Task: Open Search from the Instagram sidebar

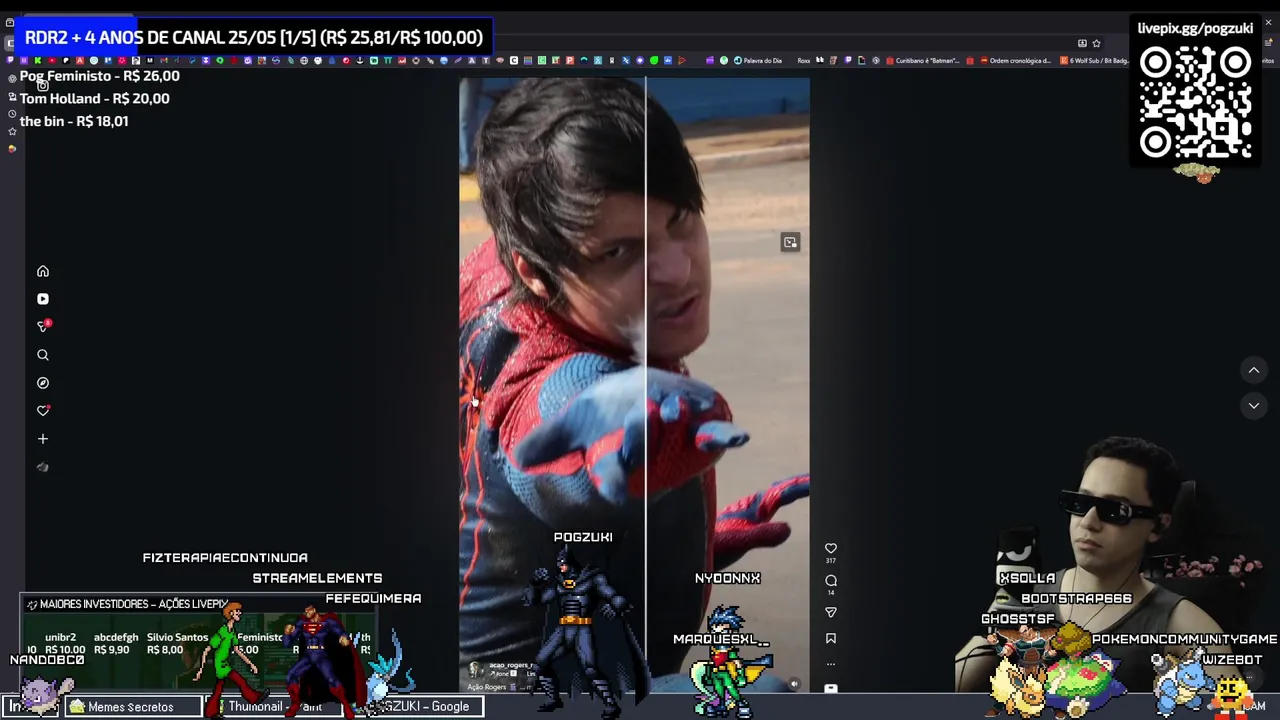Action: coord(43,355)
